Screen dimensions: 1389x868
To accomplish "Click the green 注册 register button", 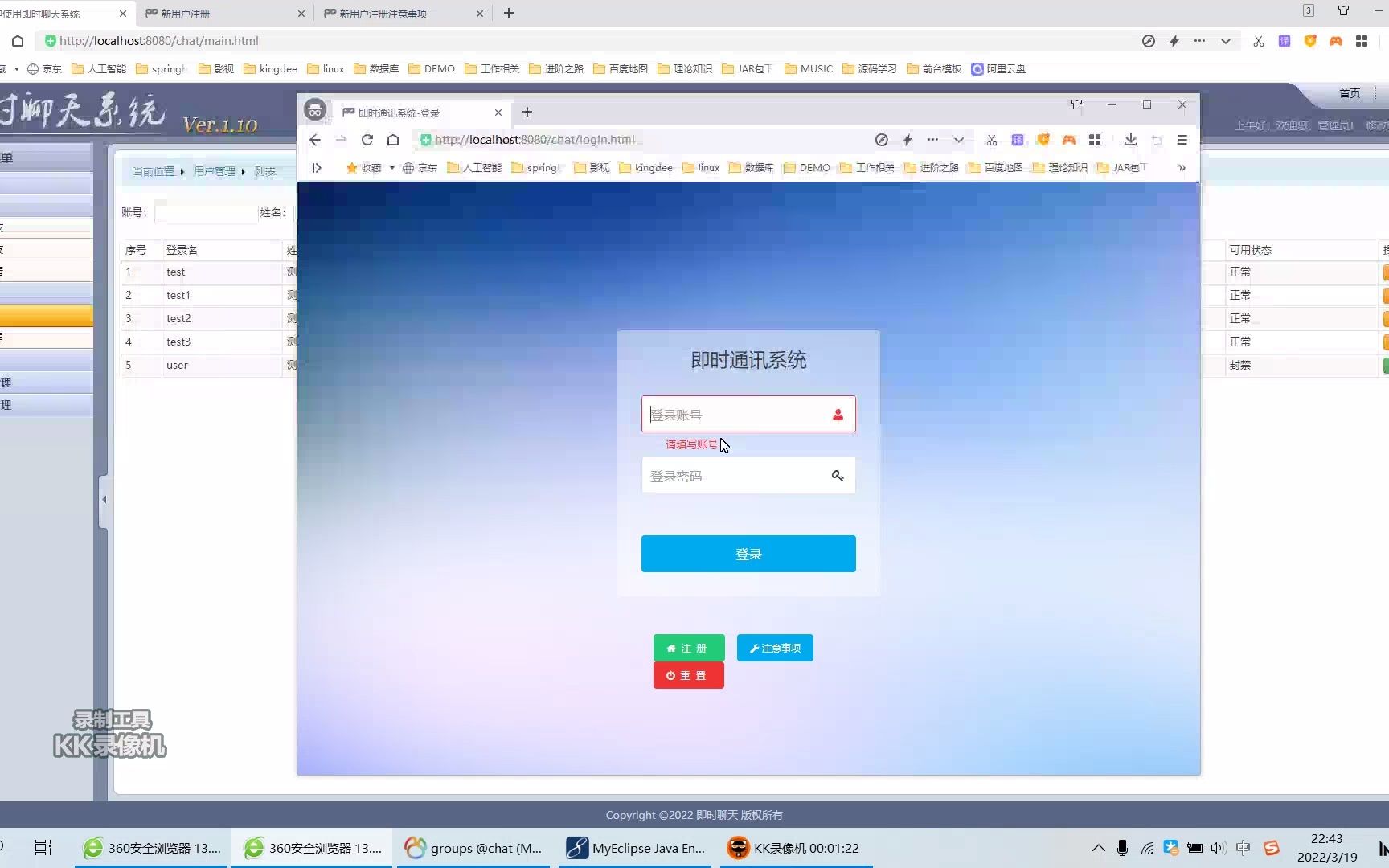I will (688, 647).
